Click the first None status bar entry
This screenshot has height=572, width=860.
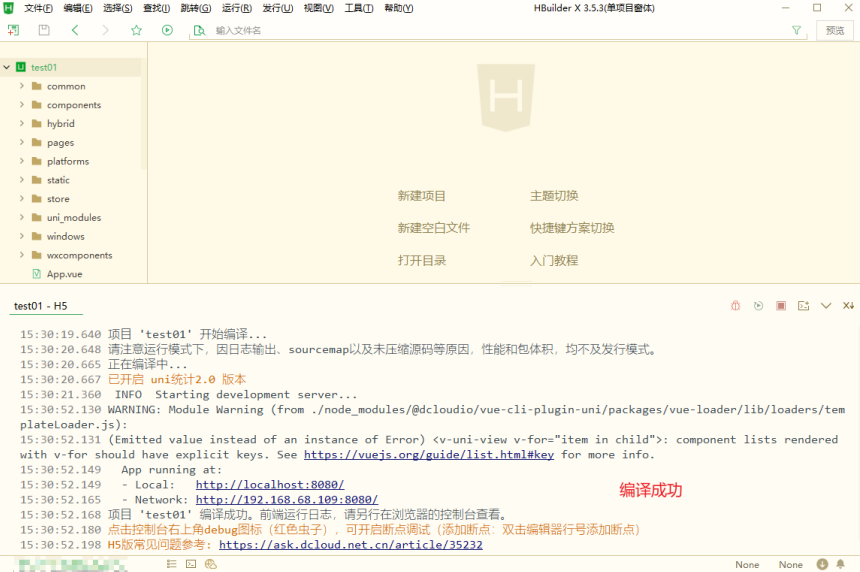(x=747, y=564)
